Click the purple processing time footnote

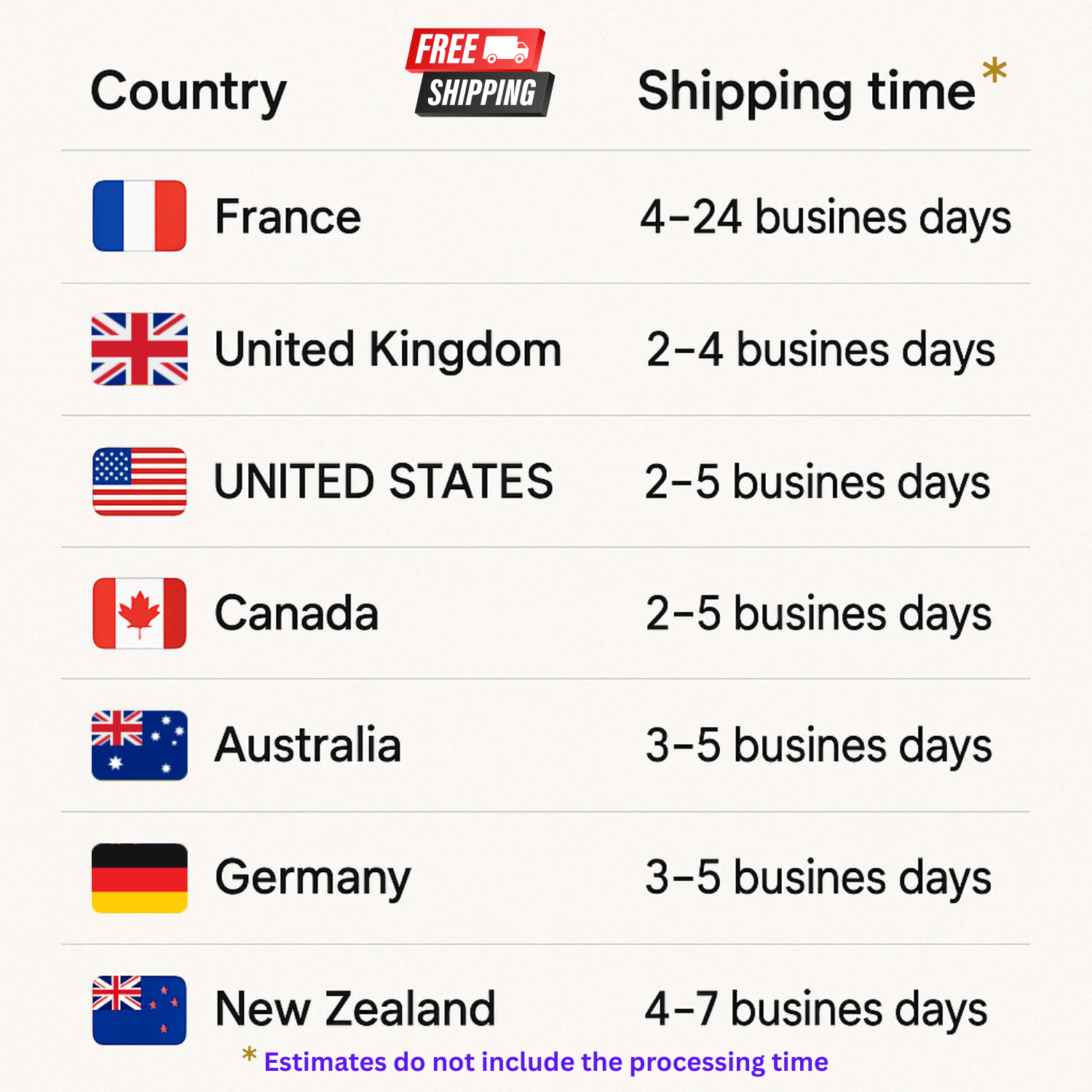[546, 1062]
